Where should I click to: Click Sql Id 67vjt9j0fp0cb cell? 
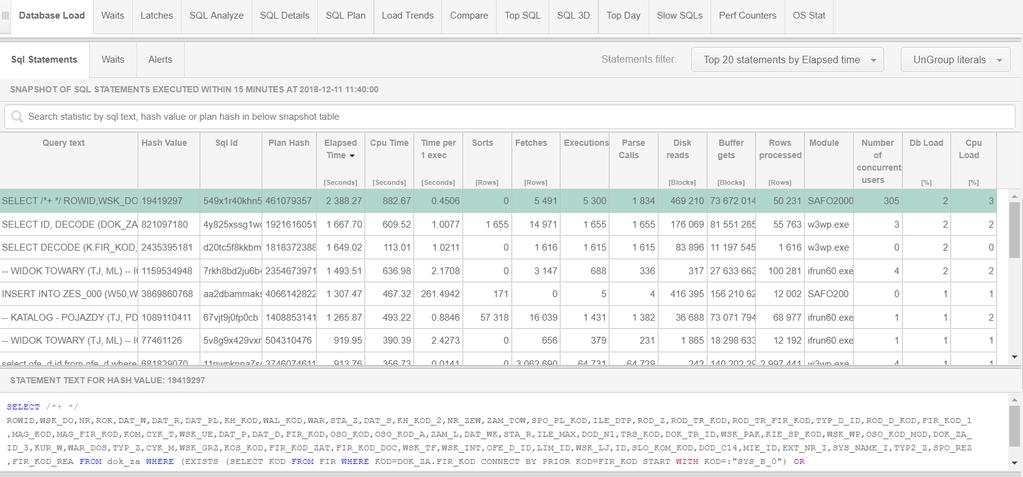click(231, 318)
